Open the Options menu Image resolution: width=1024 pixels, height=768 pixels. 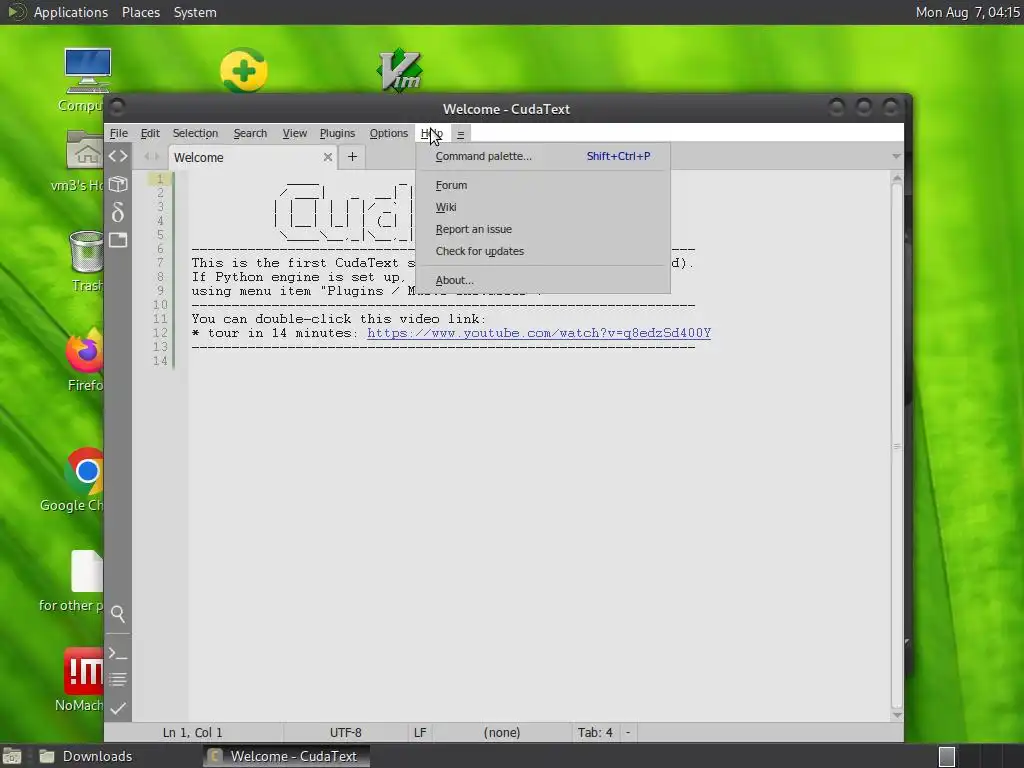(x=389, y=133)
